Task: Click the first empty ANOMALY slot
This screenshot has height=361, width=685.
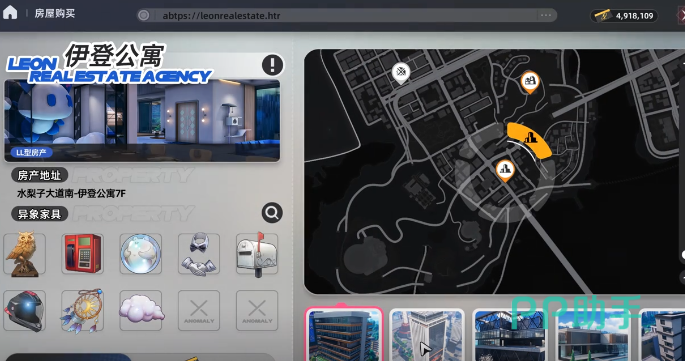Action: coord(199,311)
